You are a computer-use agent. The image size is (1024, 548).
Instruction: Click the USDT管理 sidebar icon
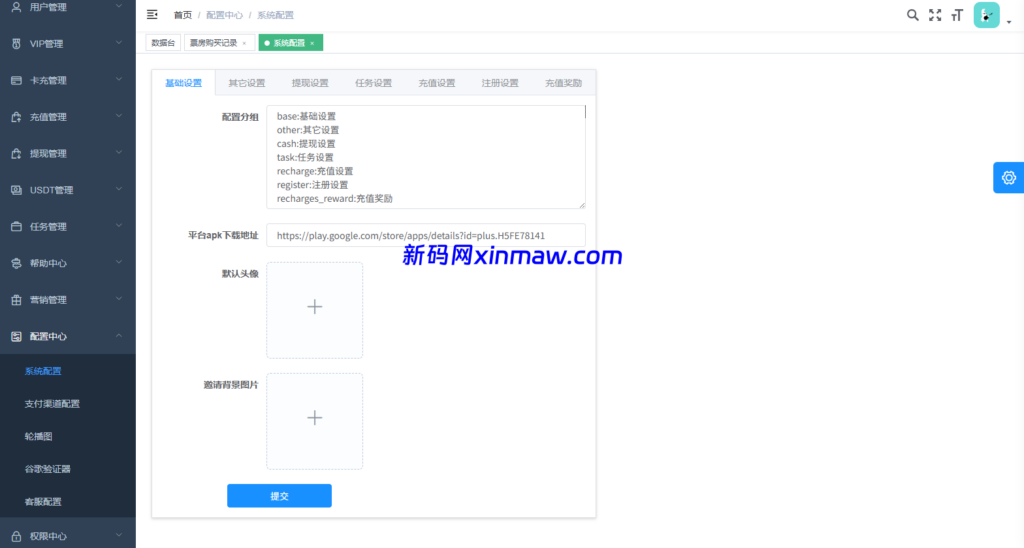[x=16, y=190]
